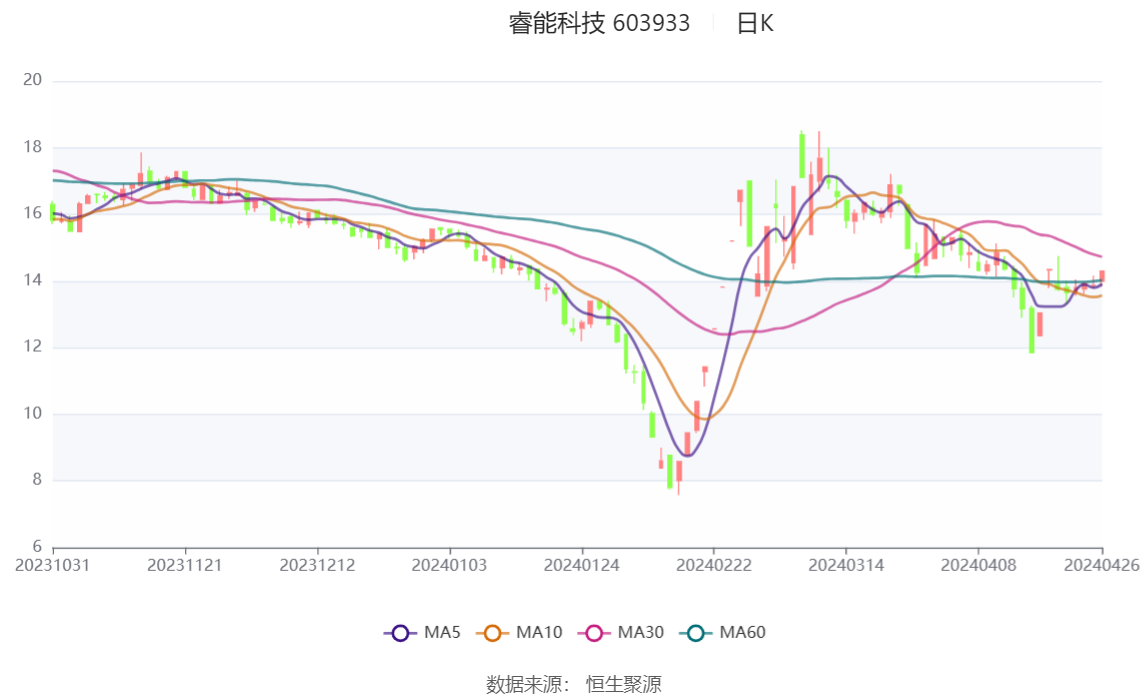This screenshot has height=699, width=1148.
Task: Click the y-axis value 8
Action: coord(37,480)
